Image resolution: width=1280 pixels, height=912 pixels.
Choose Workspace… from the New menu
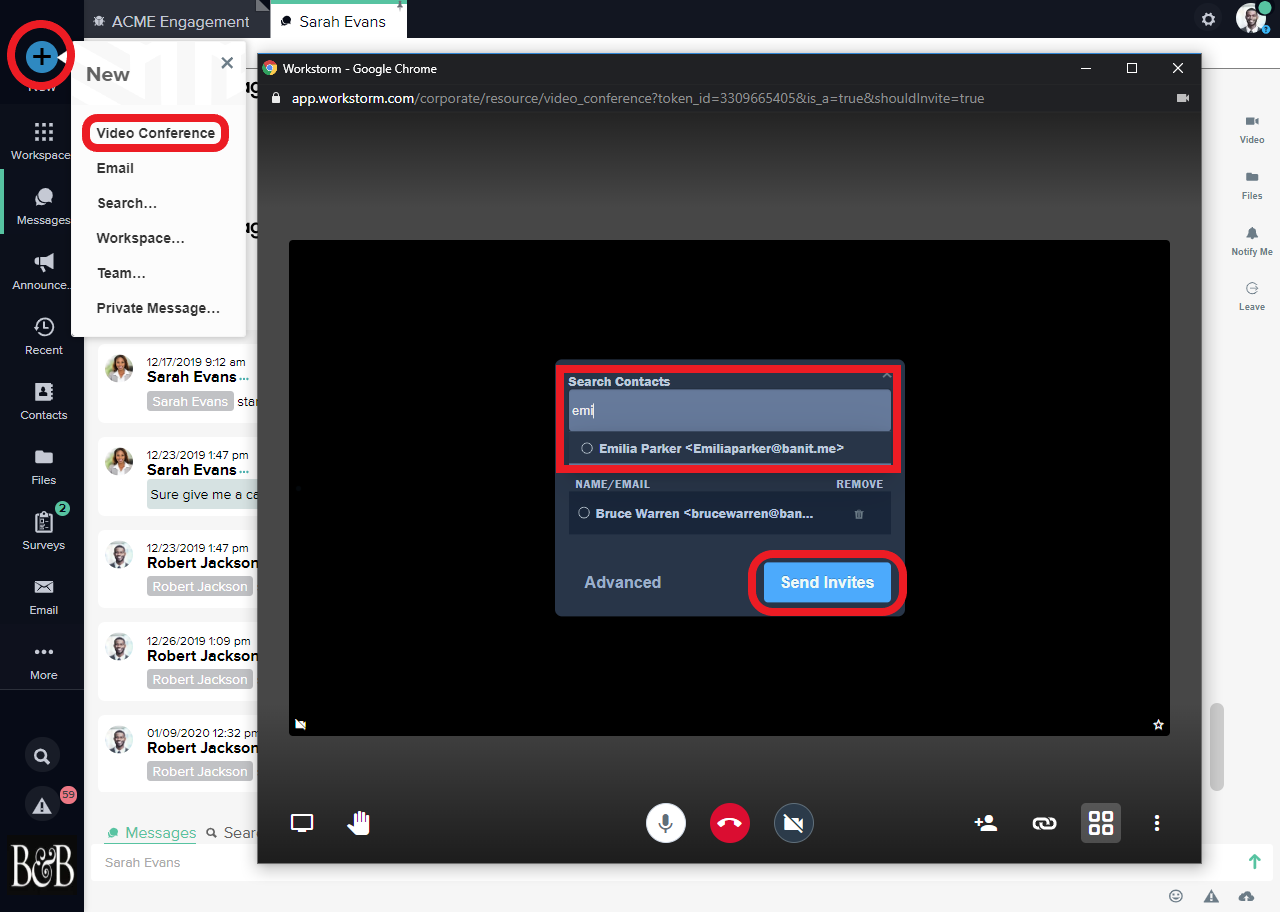click(140, 238)
